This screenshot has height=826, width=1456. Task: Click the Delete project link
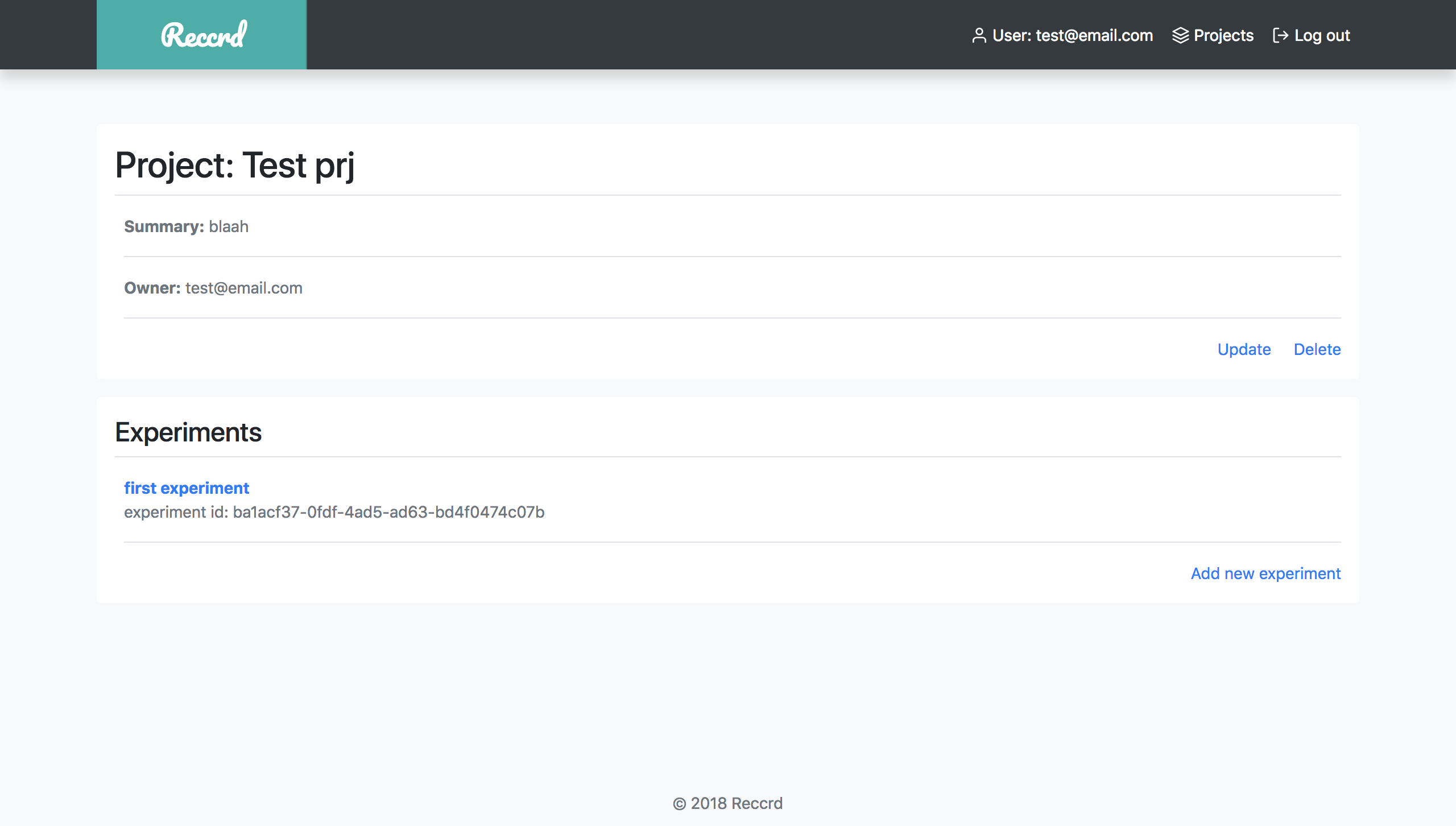coord(1317,349)
